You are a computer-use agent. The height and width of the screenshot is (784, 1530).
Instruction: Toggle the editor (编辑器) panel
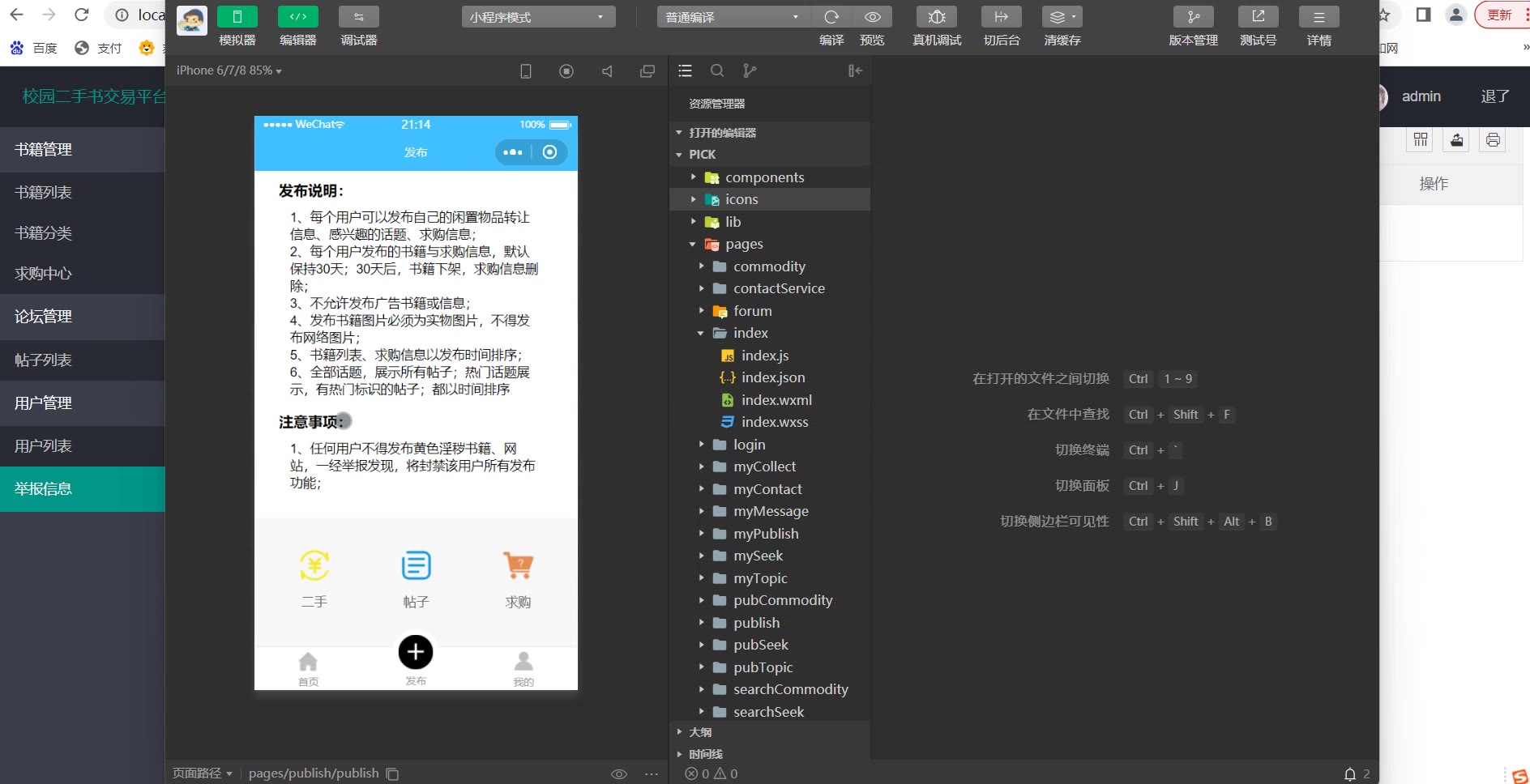tap(297, 17)
